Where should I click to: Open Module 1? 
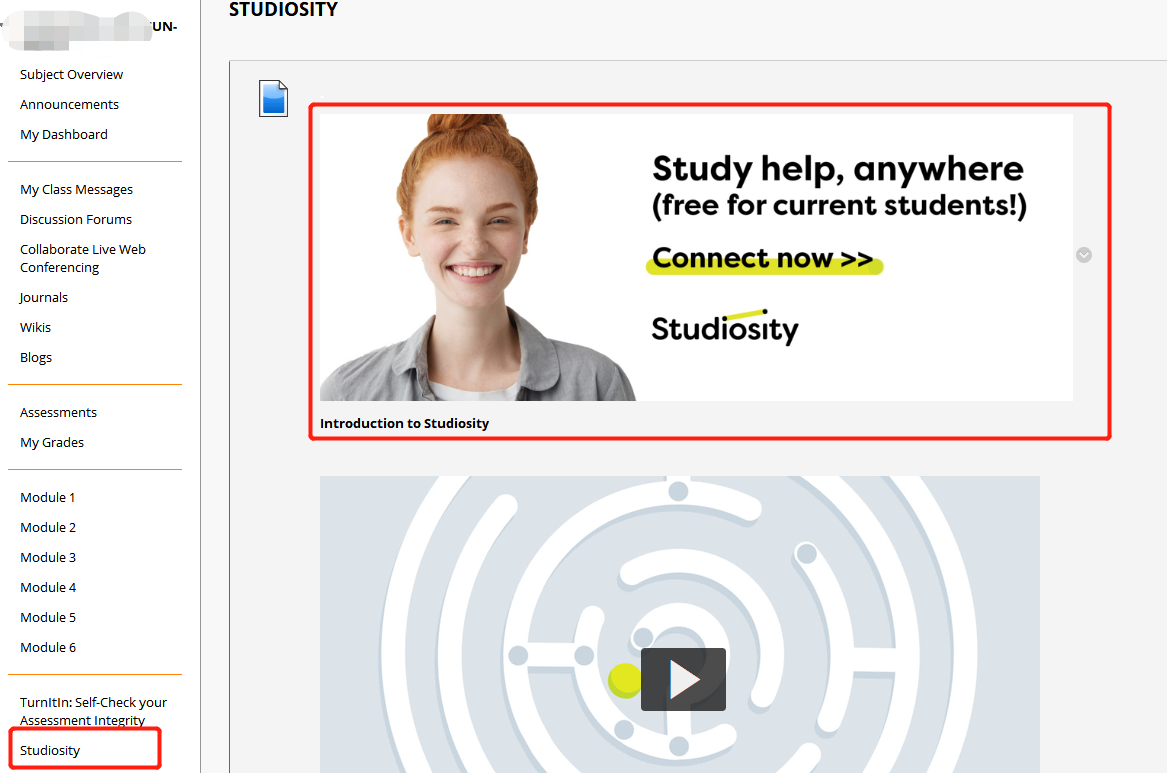(x=48, y=498)
